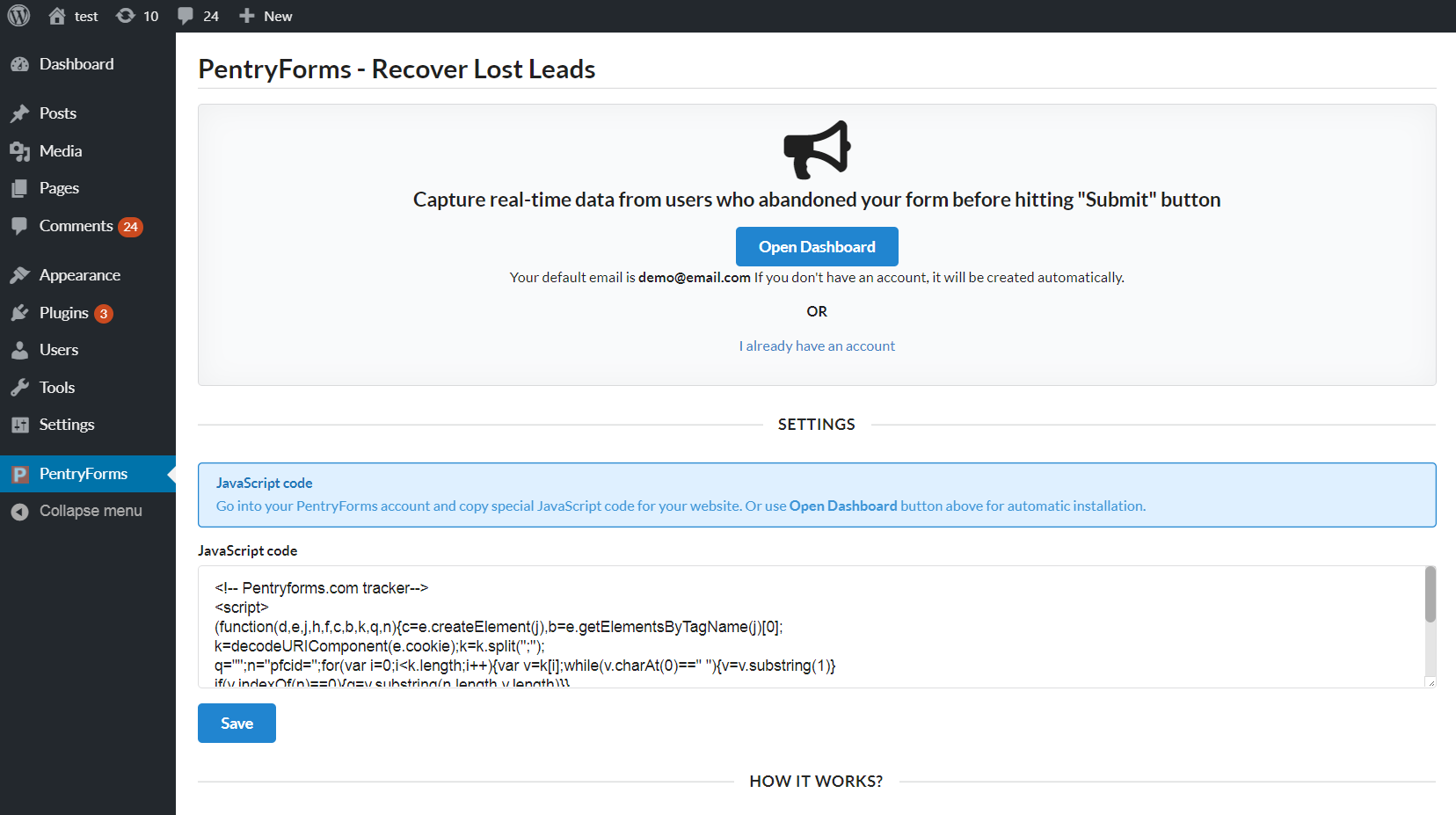1456x815 pixels.
Task: Collapse the admin sidebar menu
Action: pyautogui.click(x=90, y=511)
